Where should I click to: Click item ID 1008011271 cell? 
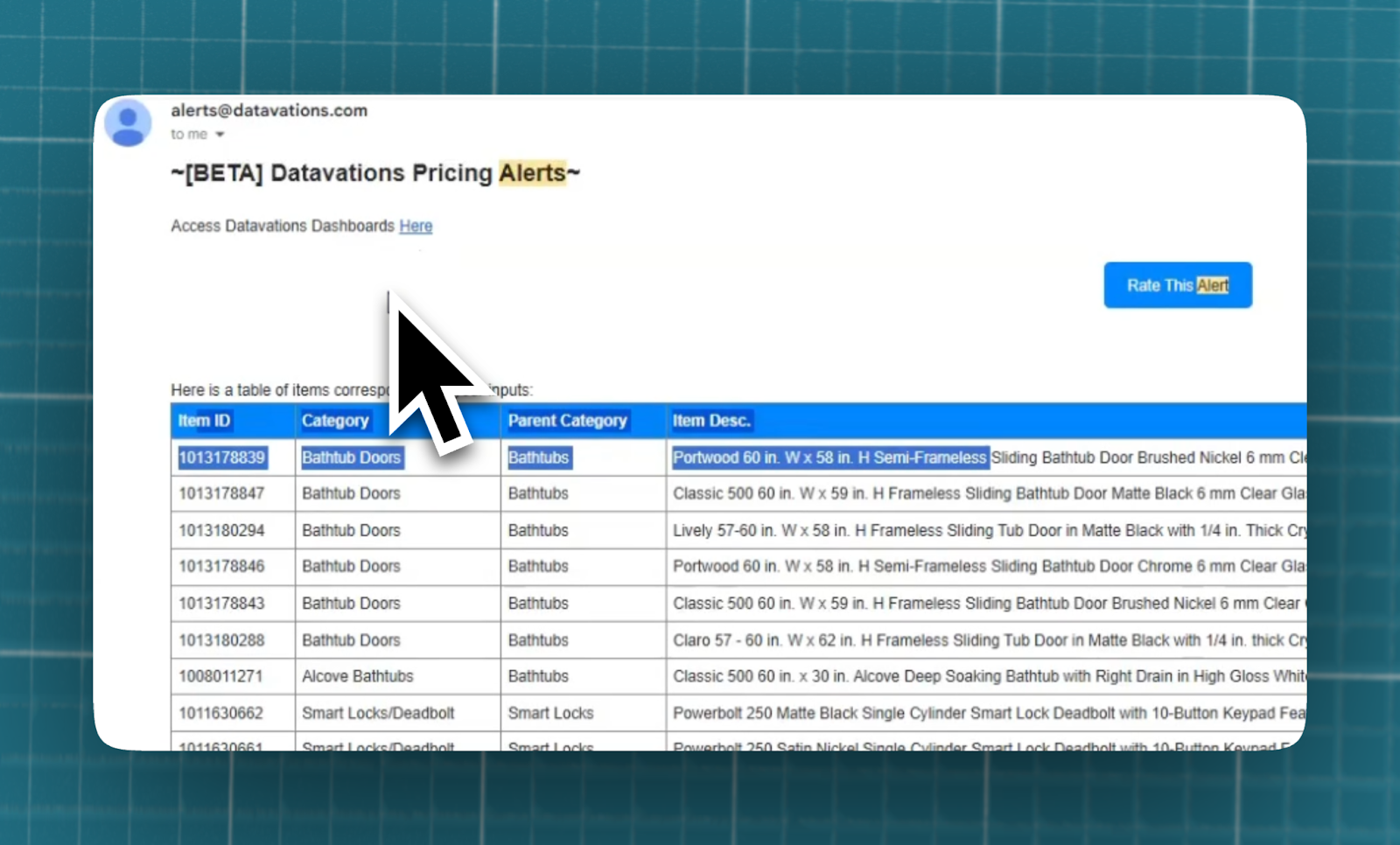tap(220, 676)
